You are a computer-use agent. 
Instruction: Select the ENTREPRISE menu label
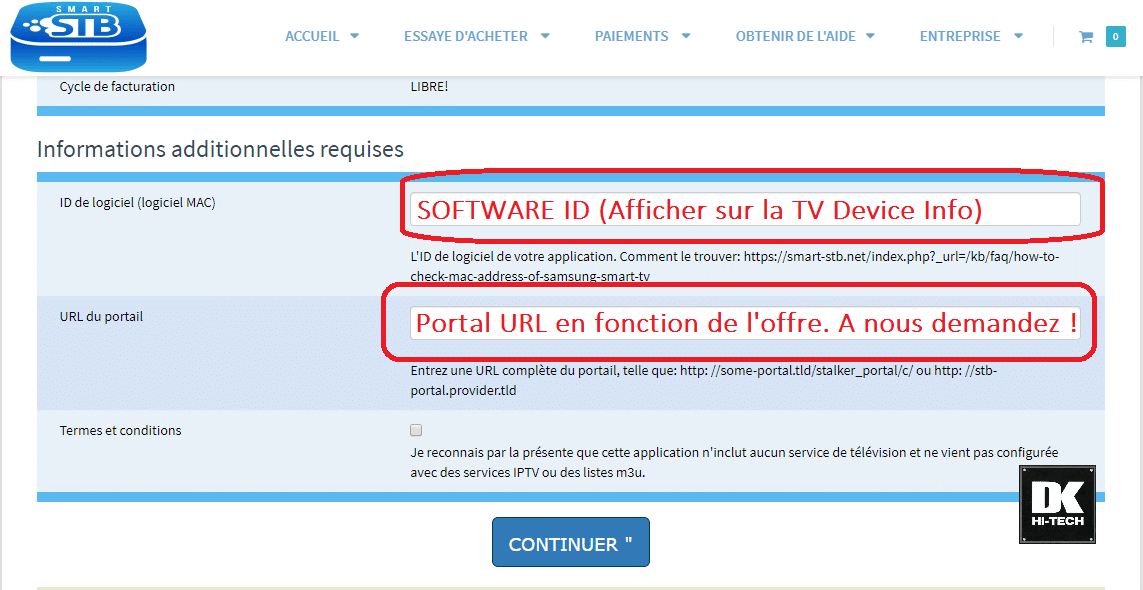pos(960,37)
